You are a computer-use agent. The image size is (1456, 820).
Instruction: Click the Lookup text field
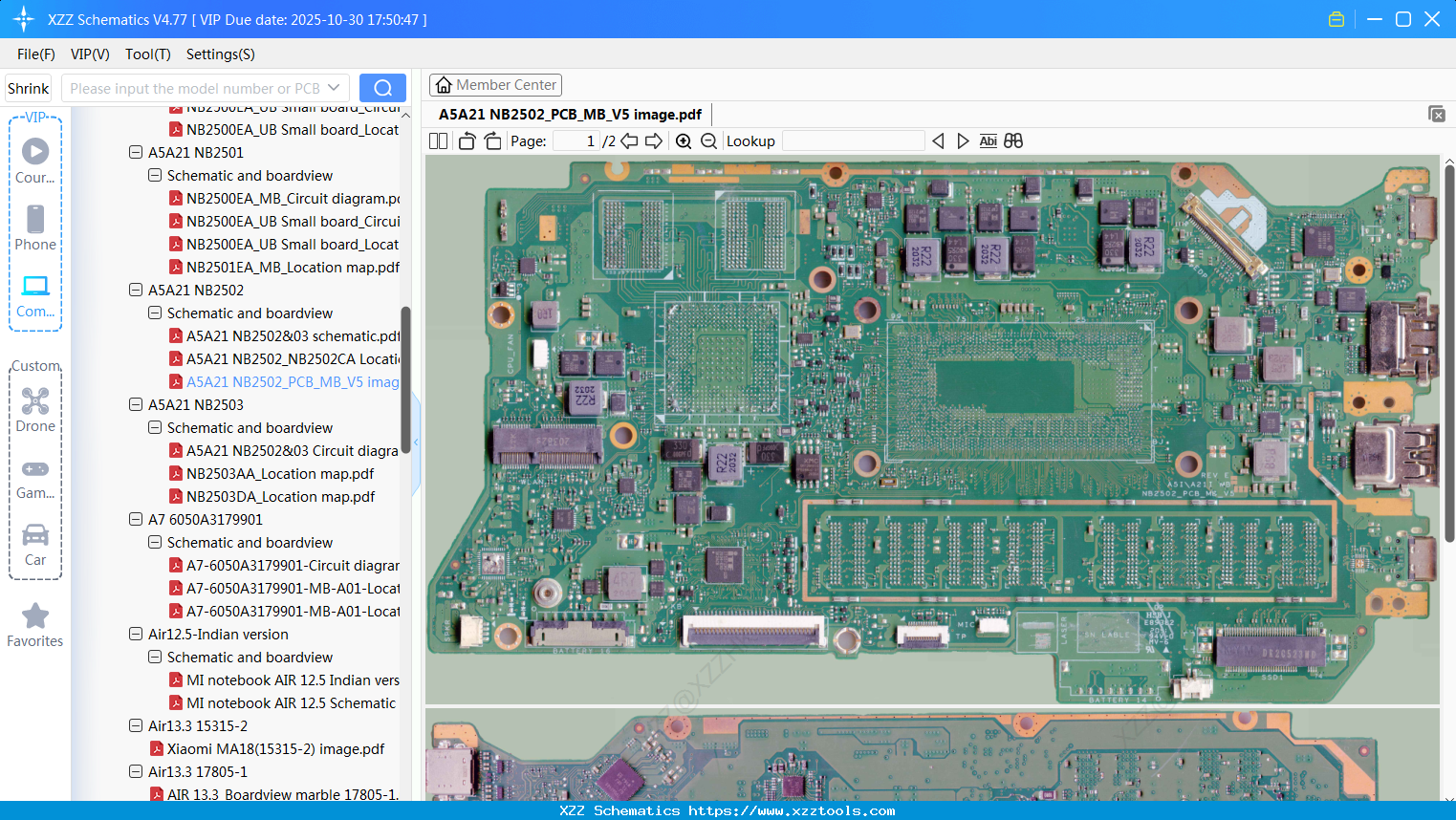click(x=853, y=141)
